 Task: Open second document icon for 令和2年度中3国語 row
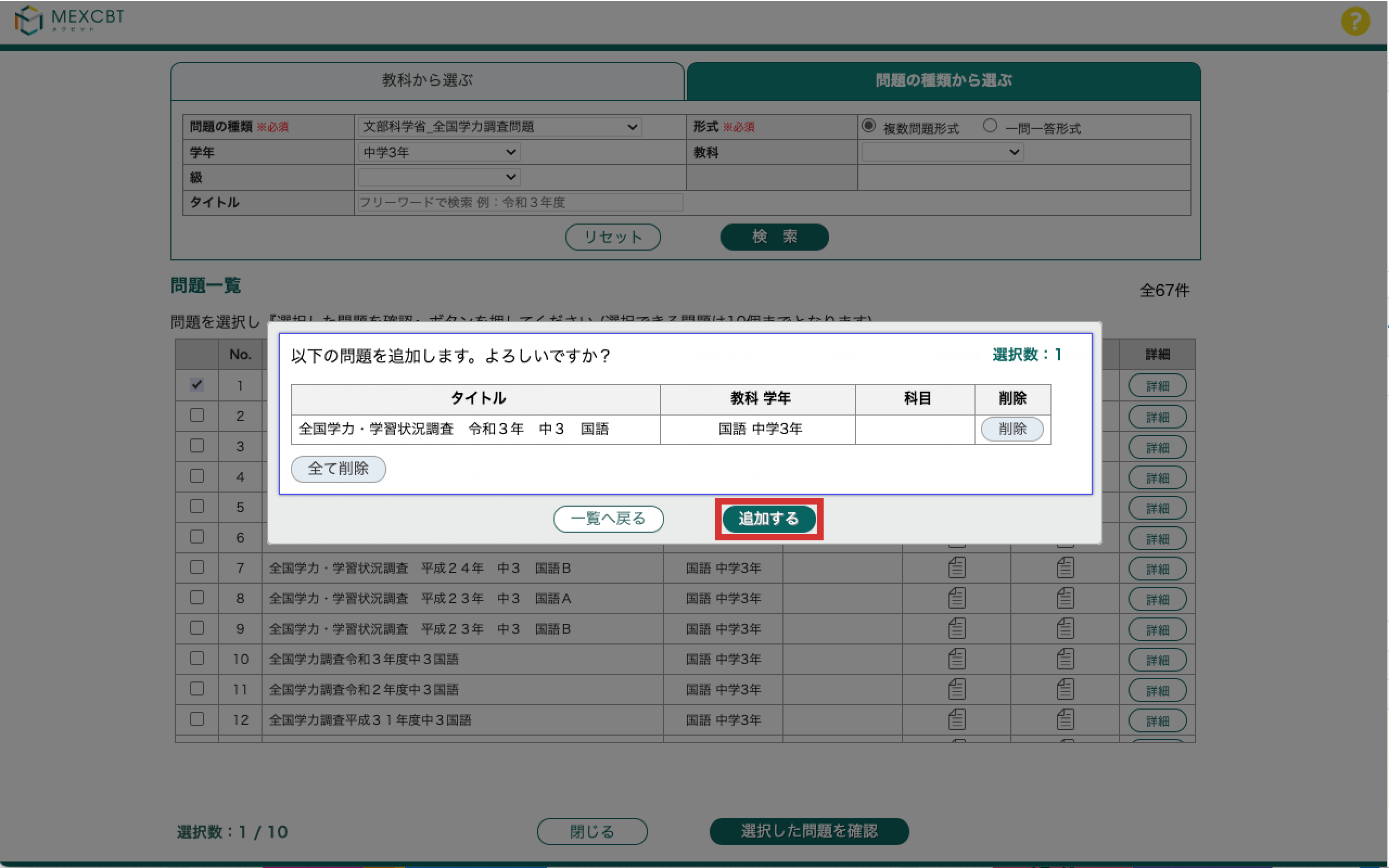pos(1065,690)
